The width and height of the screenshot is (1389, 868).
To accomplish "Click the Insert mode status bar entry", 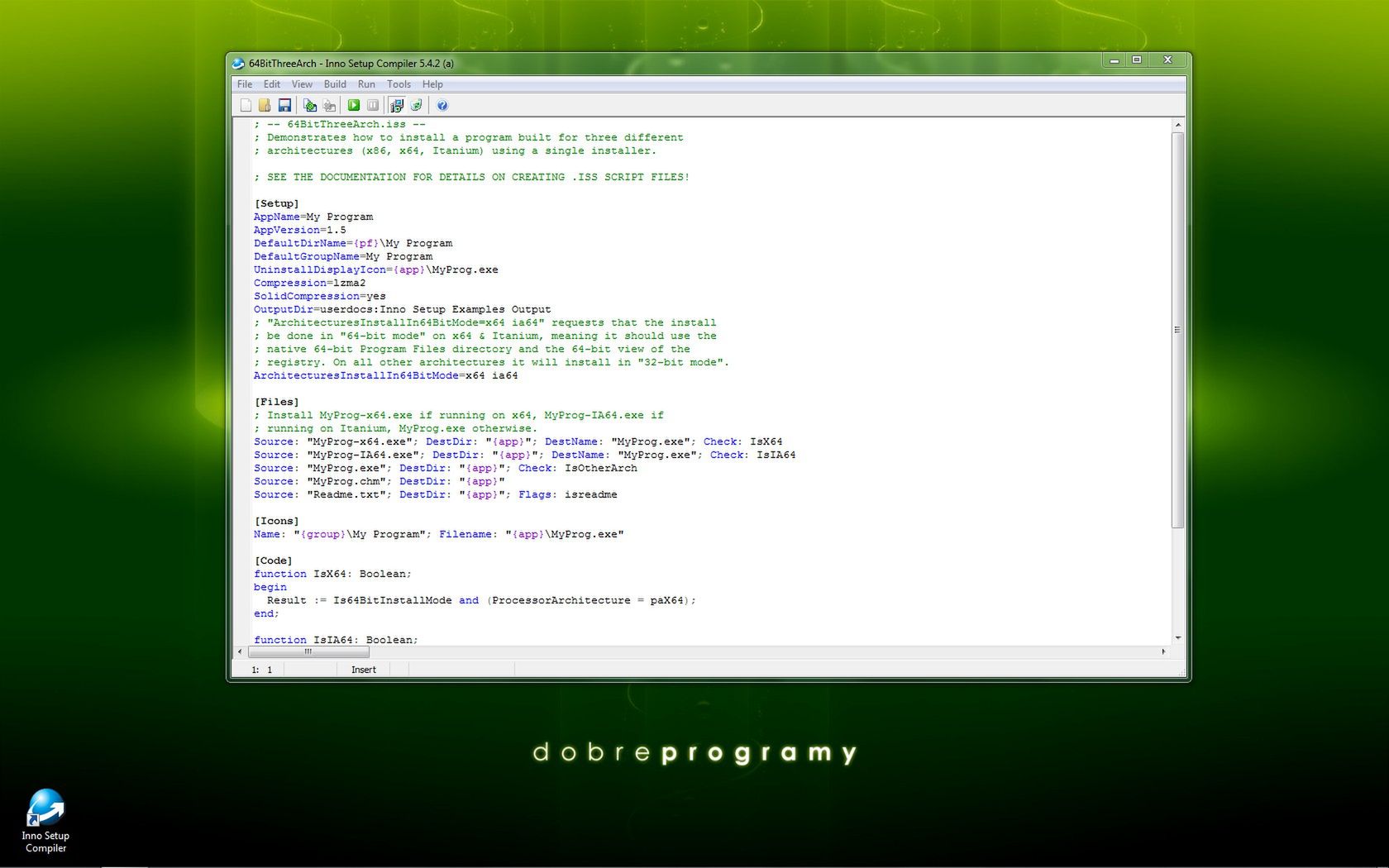I will (x=364, y=670).
